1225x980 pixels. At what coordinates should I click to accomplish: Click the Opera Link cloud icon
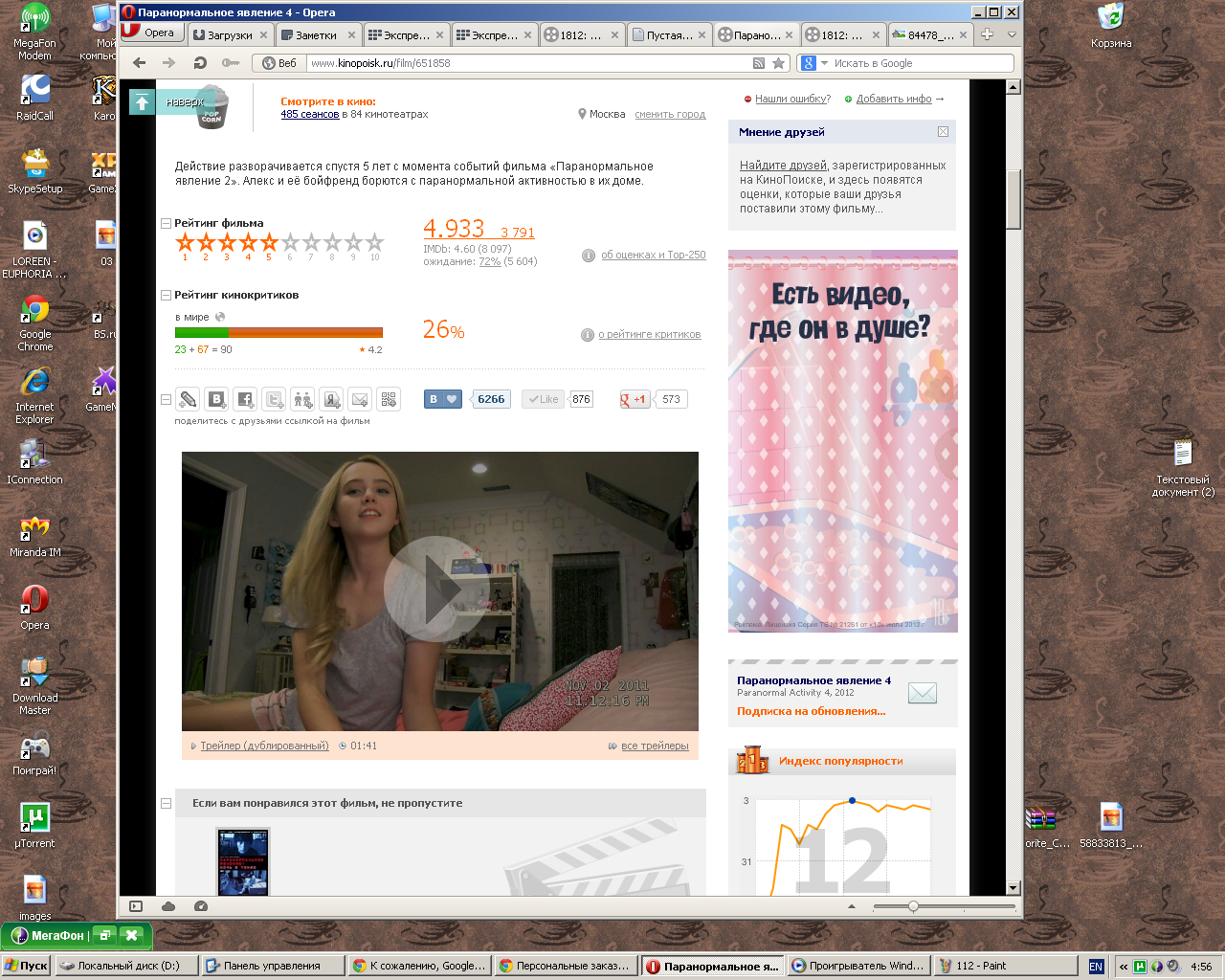coord(168,906)
